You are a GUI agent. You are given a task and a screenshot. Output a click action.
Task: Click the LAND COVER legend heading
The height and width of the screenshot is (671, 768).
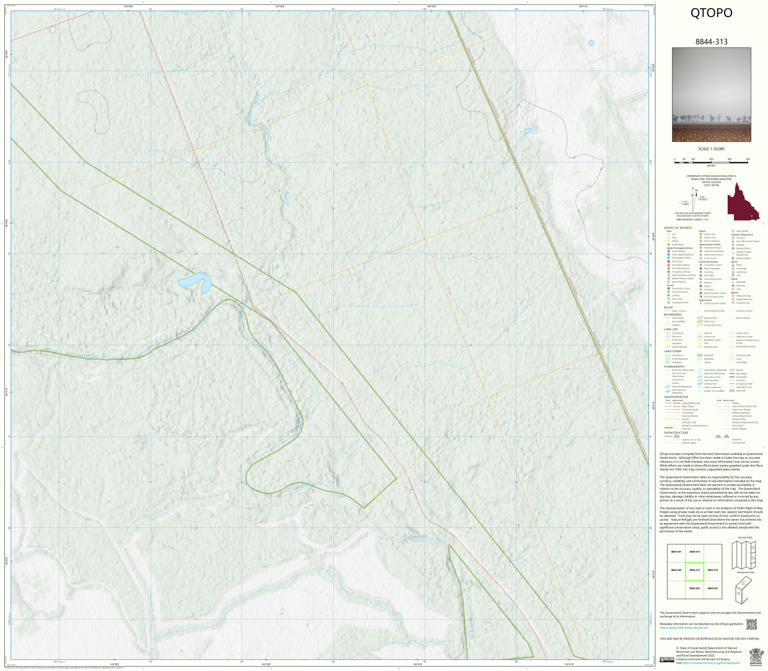[672, 351]
